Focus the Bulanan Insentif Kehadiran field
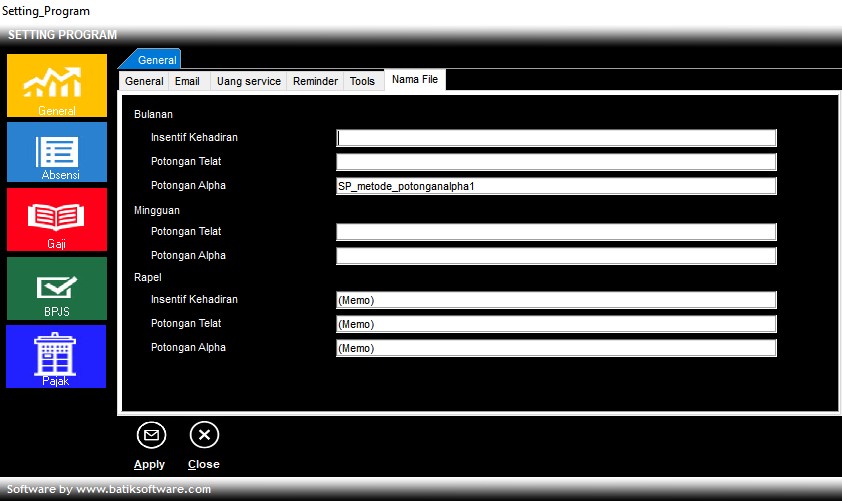 [x=556, y=138]
